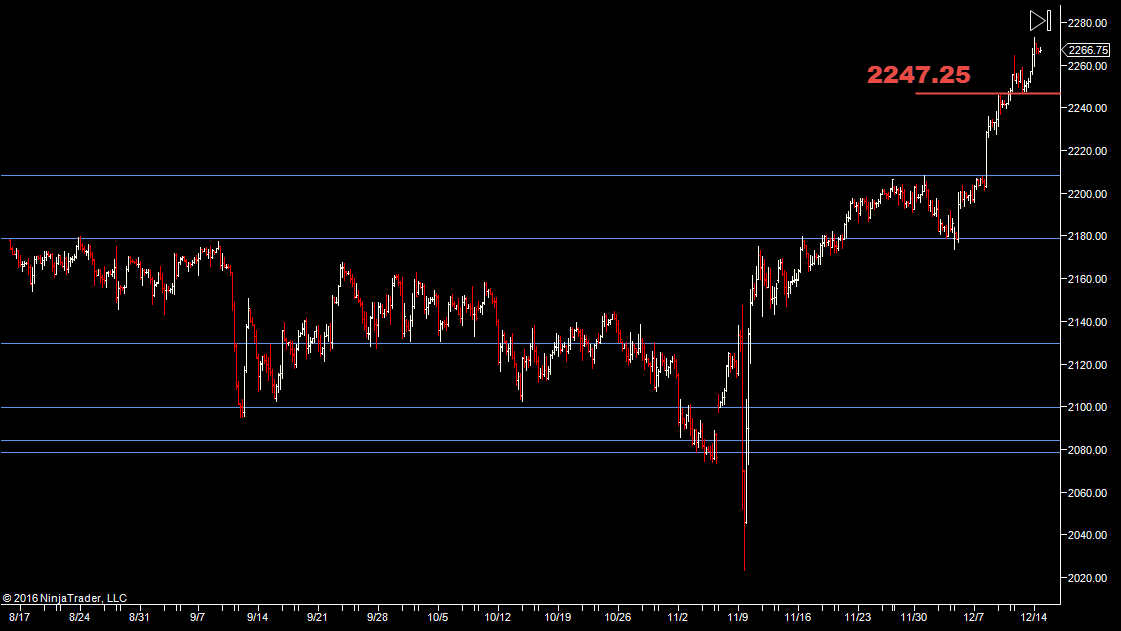Pick the 11/9 date on the time axis
This screenshot has width=1121, height=631.
(739, 618)
